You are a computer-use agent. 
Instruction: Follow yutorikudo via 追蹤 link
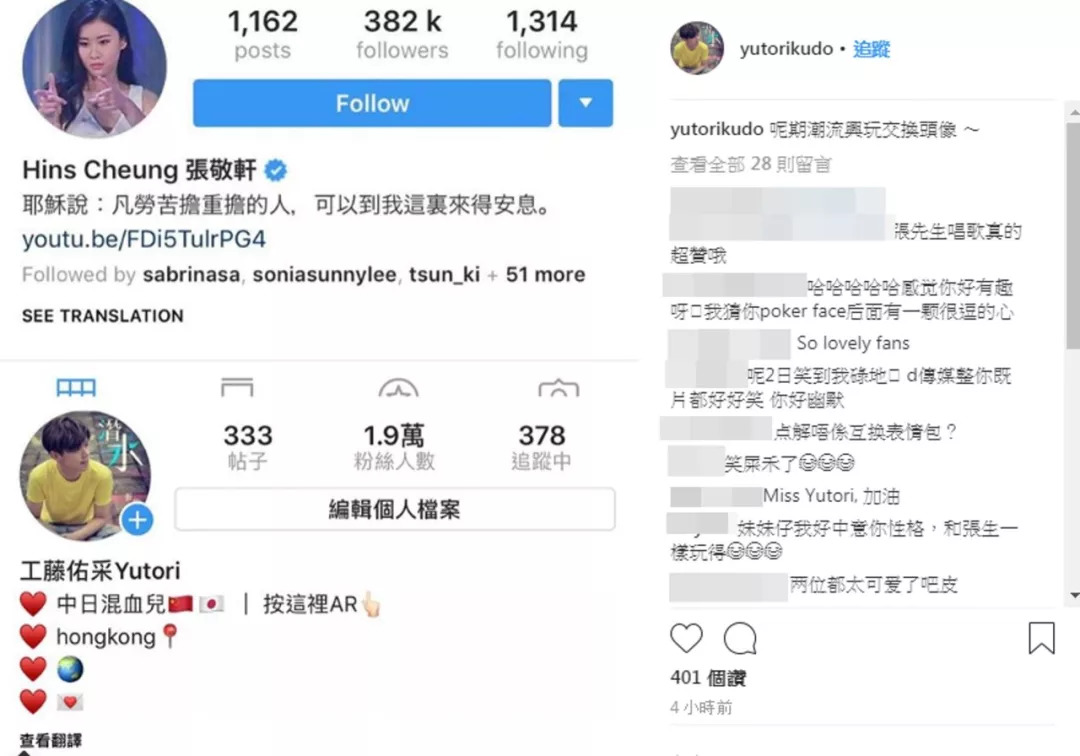(x=871, y=49)
